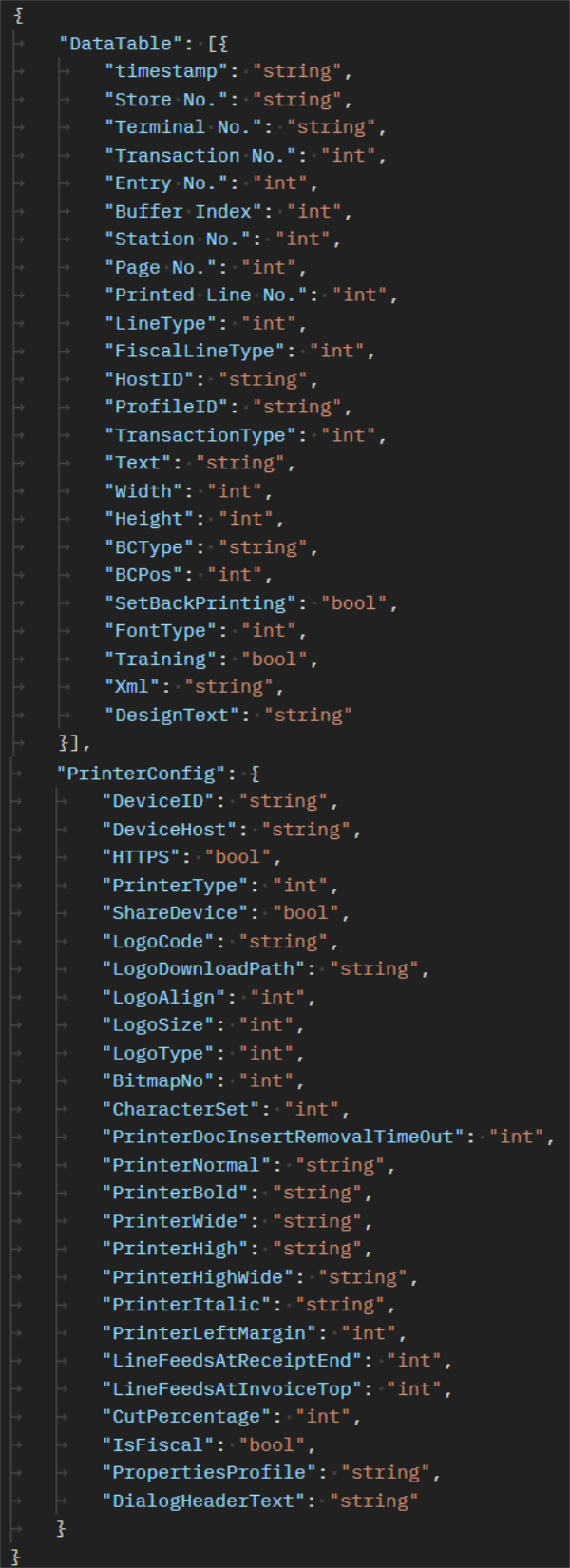570x1568 pixels.
Task: Place cursor on "DesignText" key
Action: click(171, 716)
